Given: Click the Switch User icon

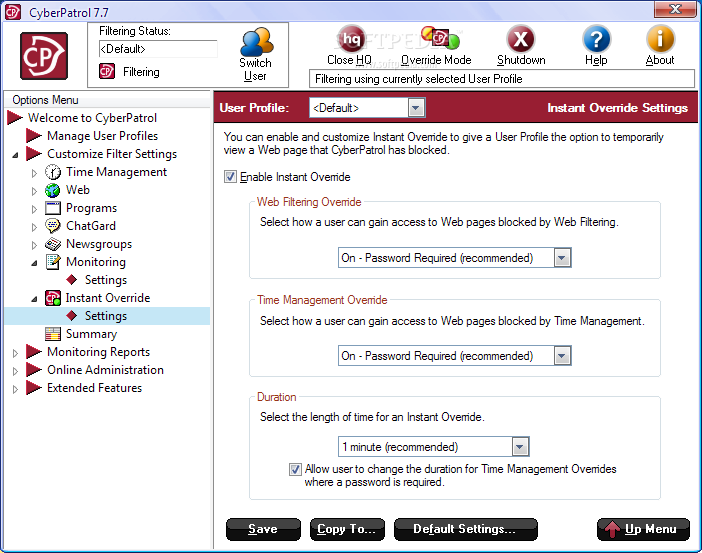Looking at the screenshot, I should (x=256, y=41).
